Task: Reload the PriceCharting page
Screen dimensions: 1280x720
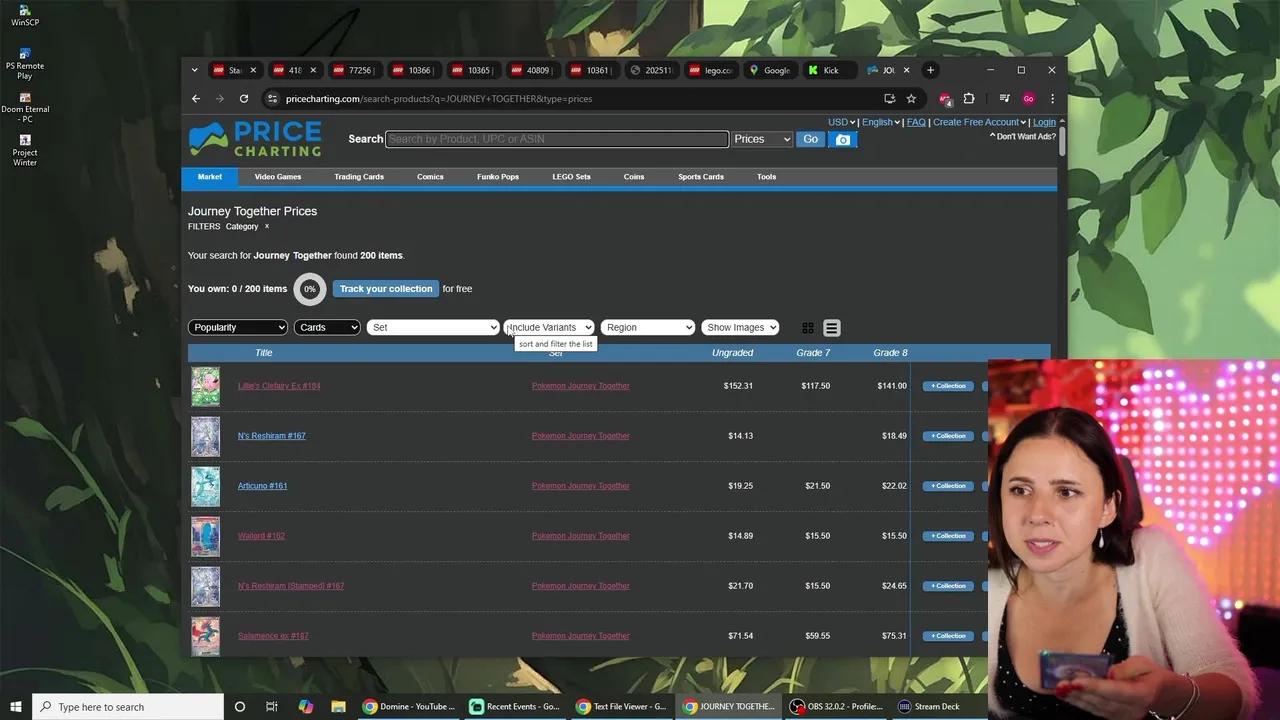Action: (x=243, y=98)
